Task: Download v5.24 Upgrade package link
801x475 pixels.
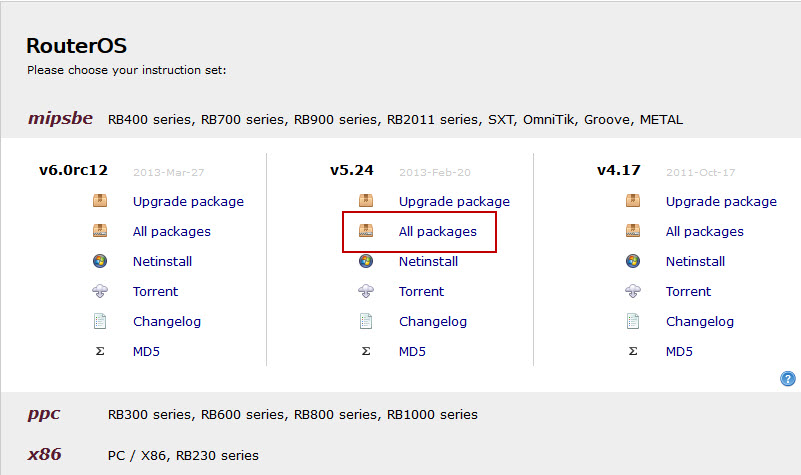Action: pos(455,202)
